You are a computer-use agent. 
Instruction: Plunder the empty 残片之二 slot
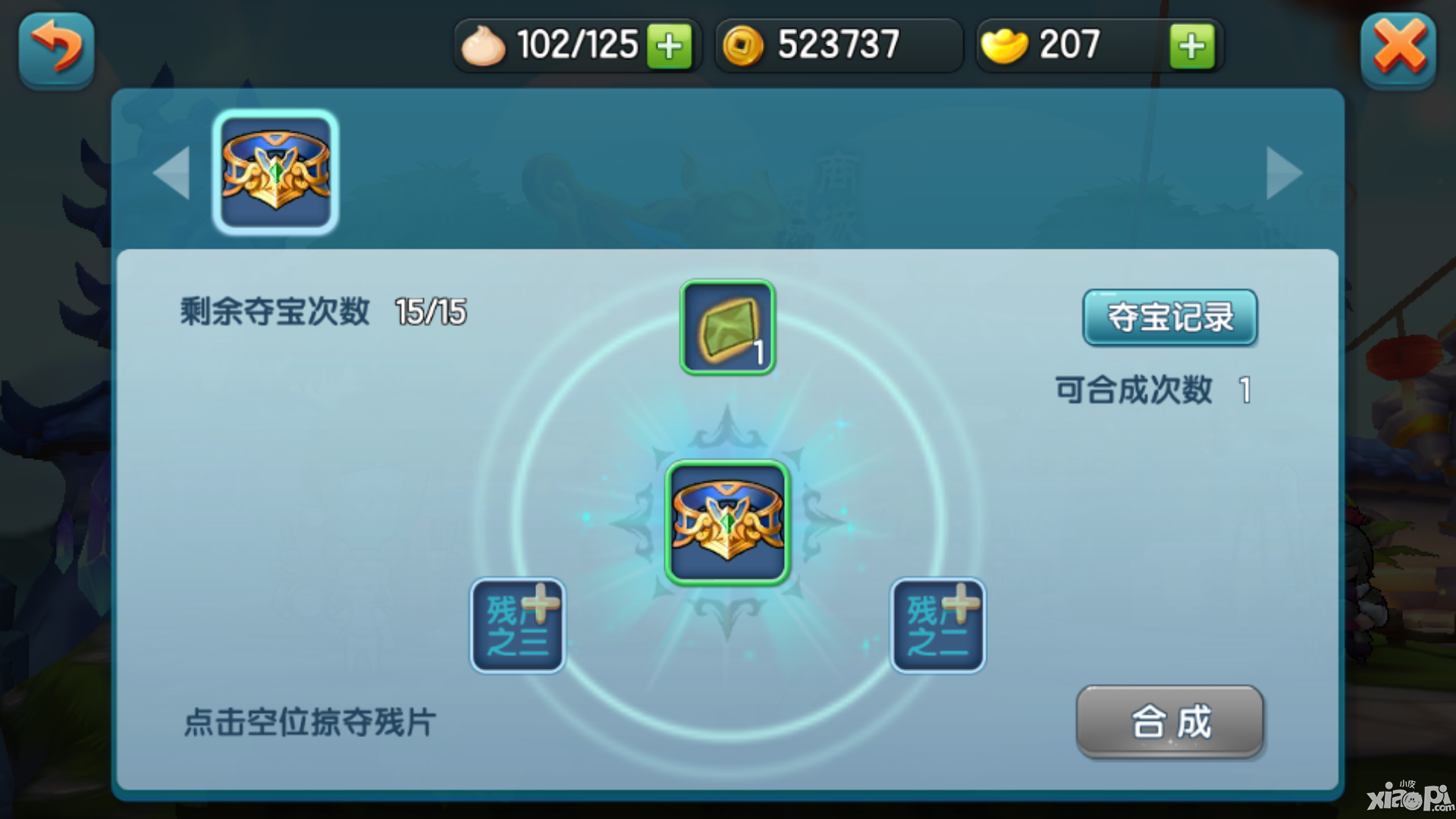(938, 626)
